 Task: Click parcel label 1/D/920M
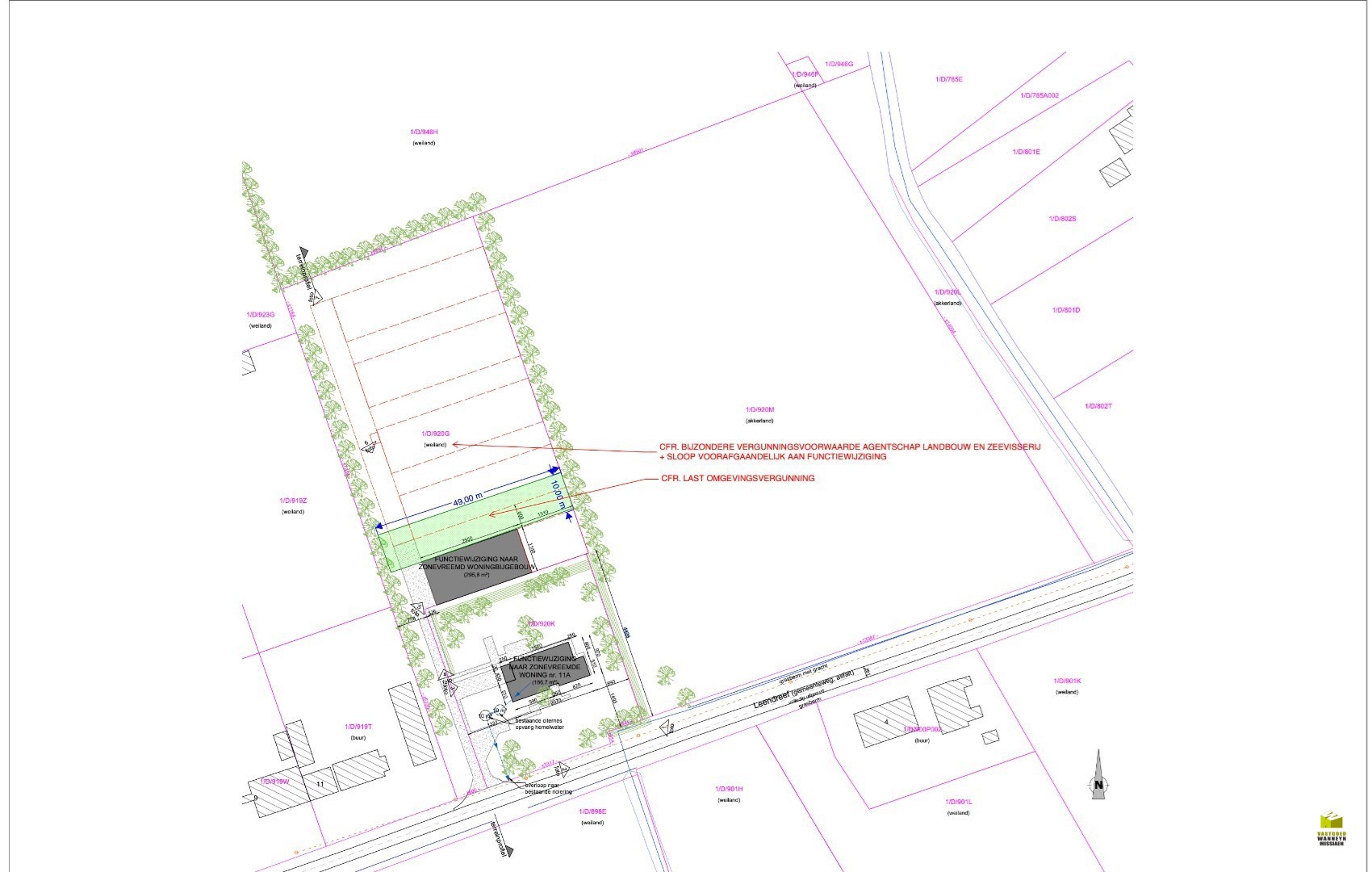[x=759, y=410]
